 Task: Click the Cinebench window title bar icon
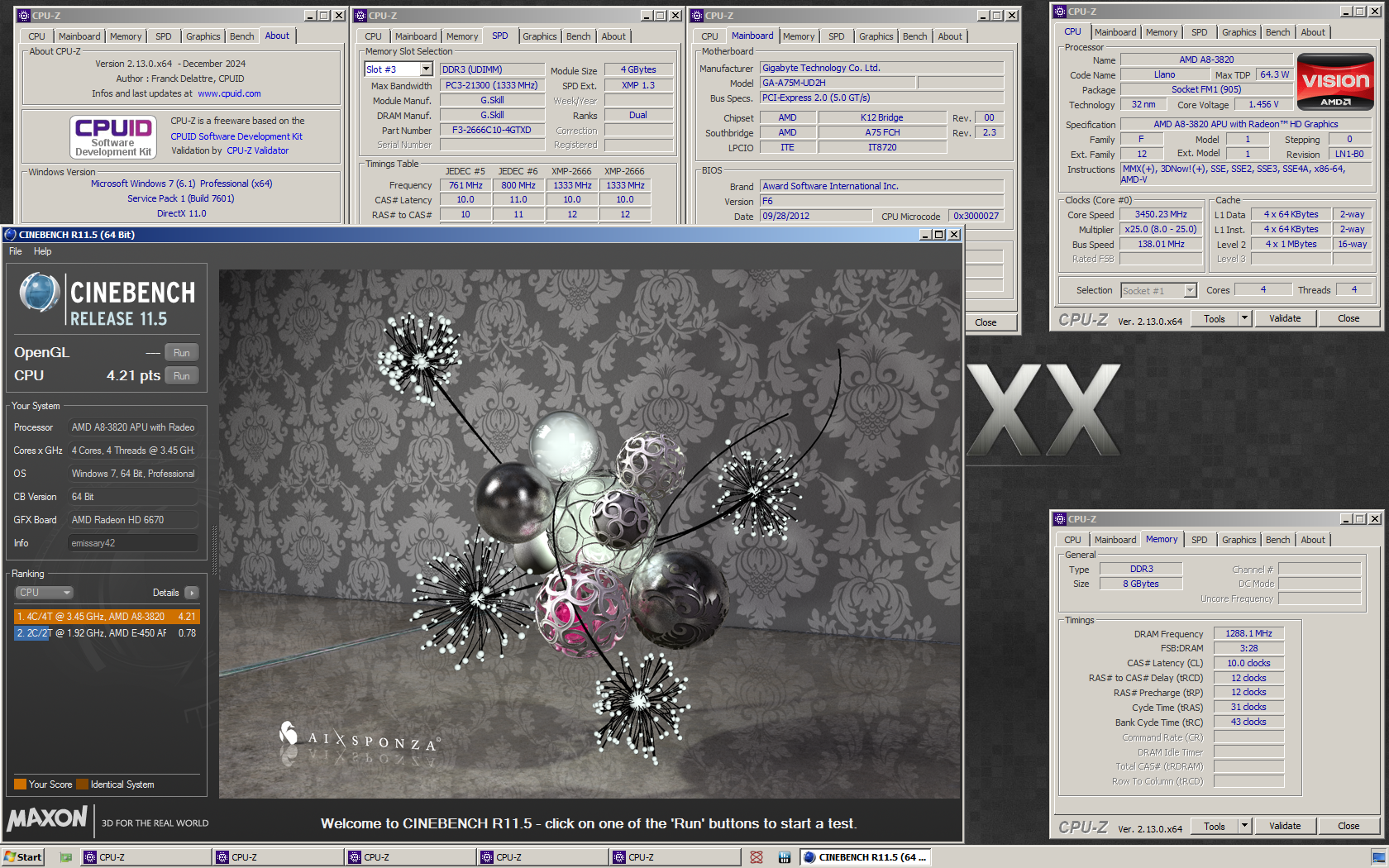click(11, 235)
